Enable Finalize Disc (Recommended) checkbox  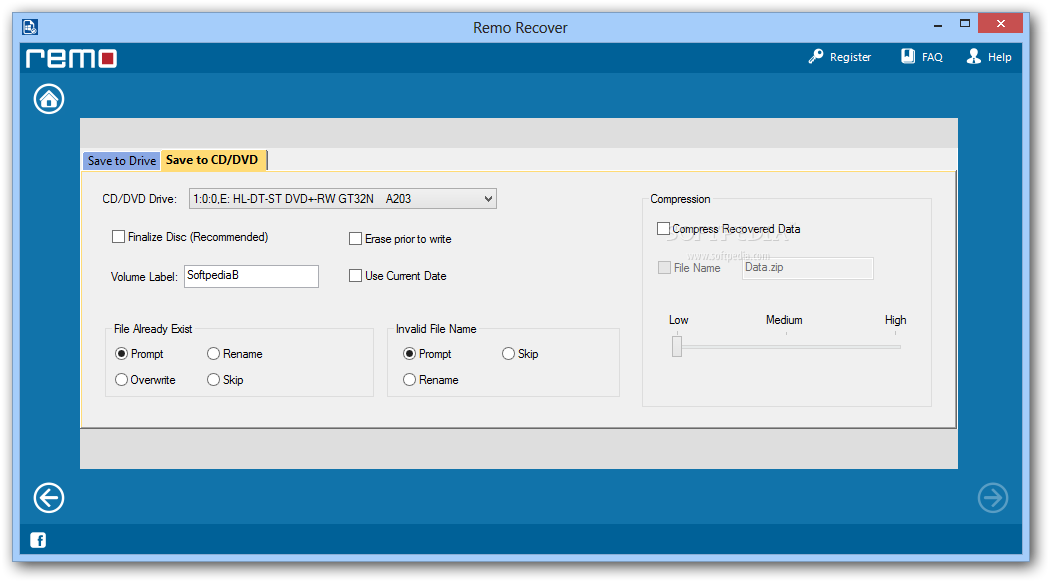coord(119,236)
